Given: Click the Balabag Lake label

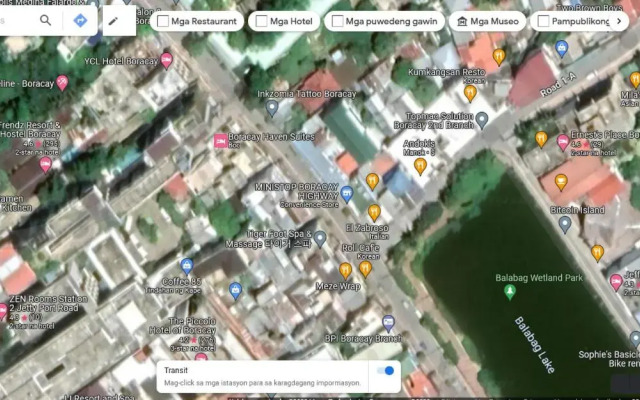Looking at the screenshot, I should point(534,344).
